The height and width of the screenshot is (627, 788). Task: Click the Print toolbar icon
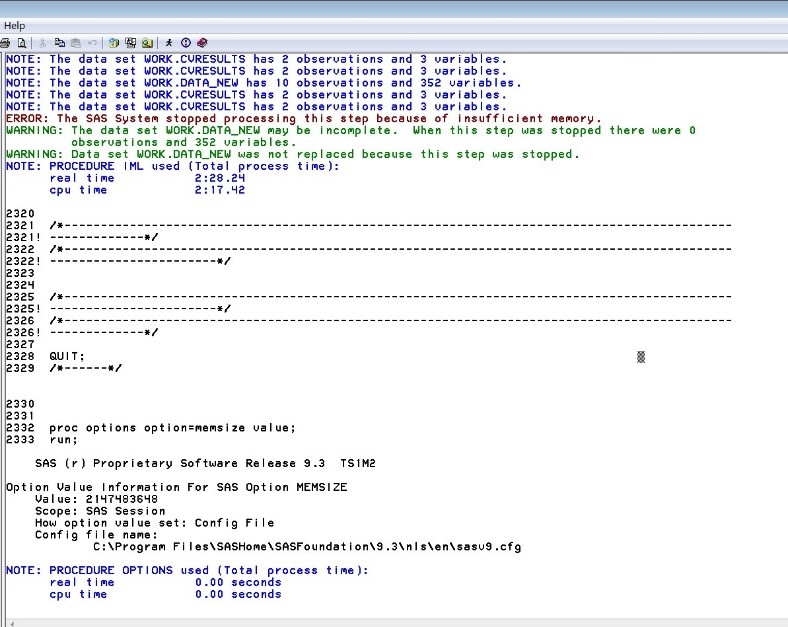tap(6, 43)
